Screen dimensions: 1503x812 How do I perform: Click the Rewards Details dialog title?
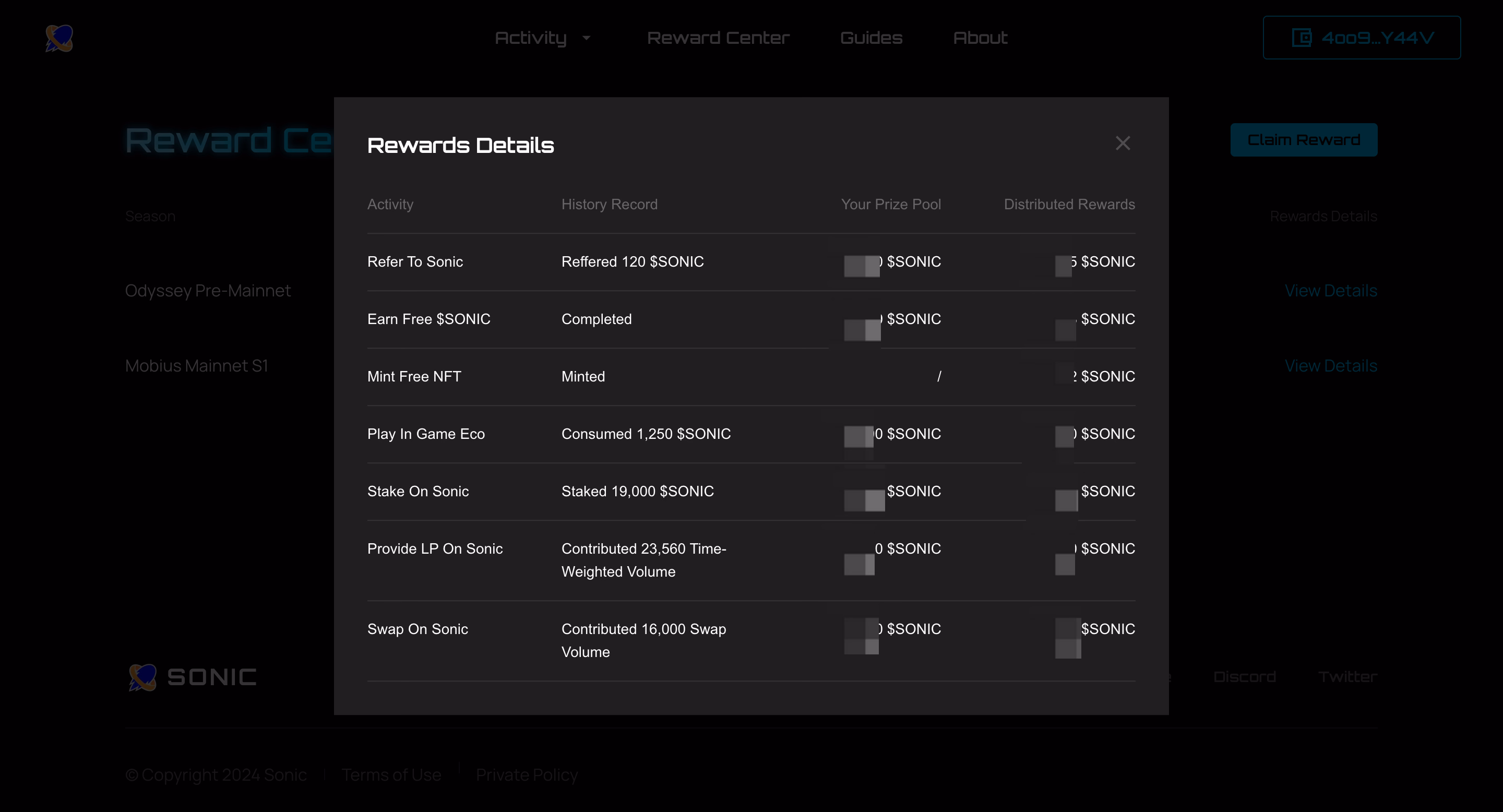(x=460, y=145)
